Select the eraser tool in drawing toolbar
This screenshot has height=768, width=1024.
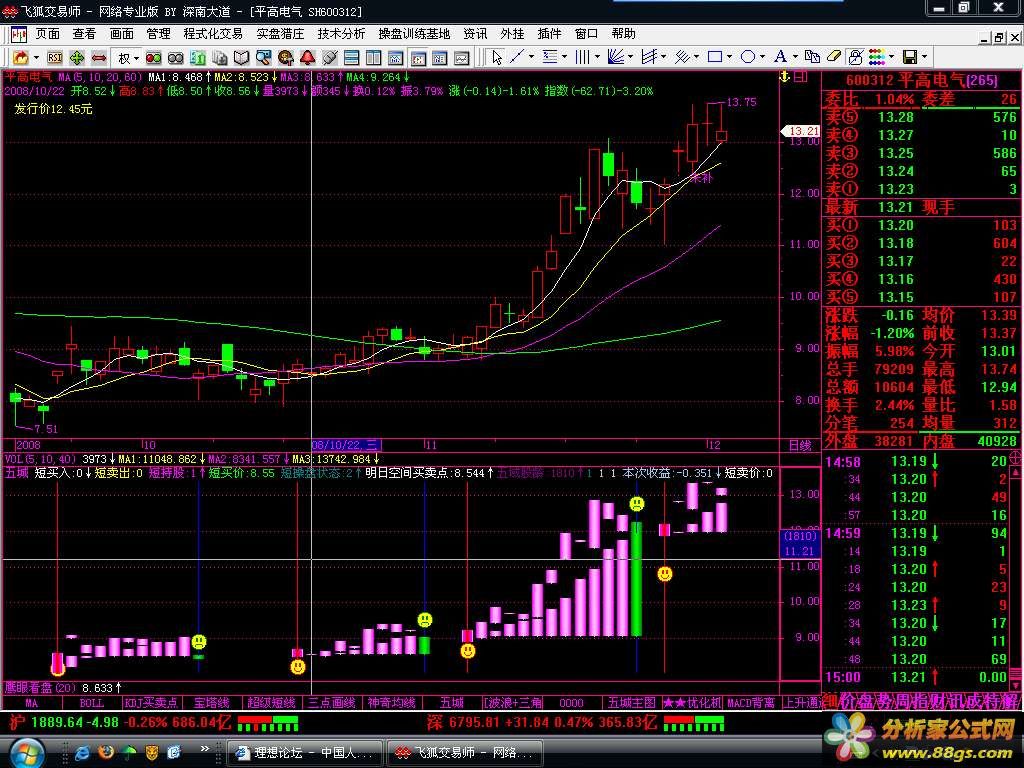[834, 56]
